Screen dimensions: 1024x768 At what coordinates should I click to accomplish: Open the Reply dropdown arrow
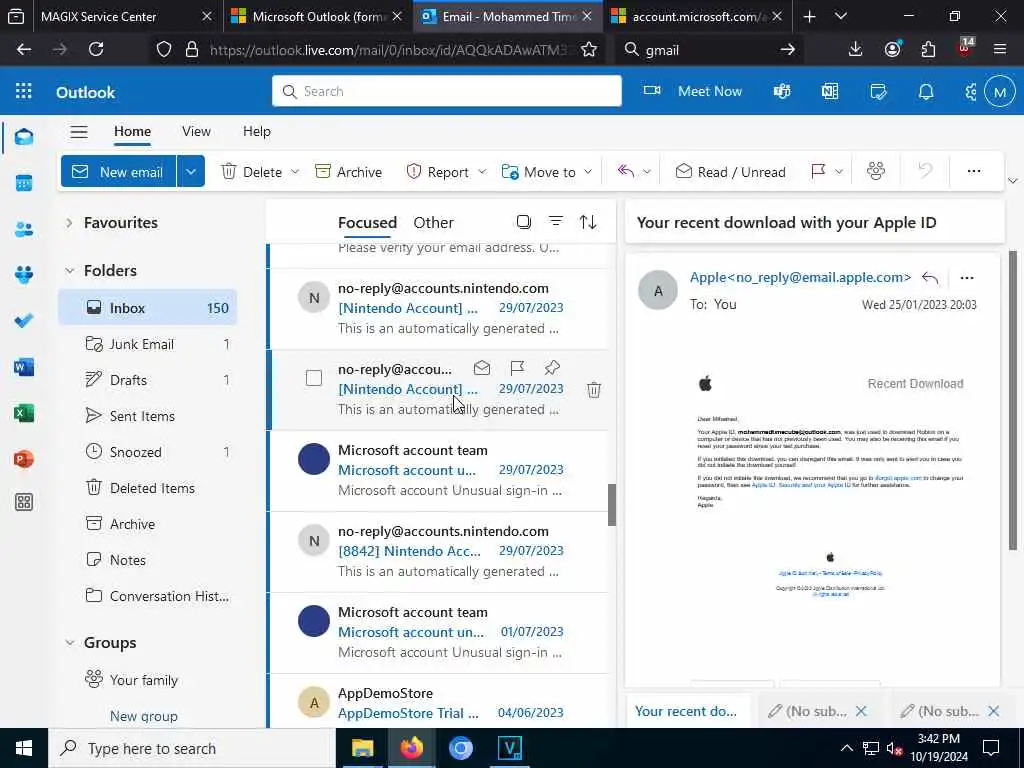click(x=647, y=171)
